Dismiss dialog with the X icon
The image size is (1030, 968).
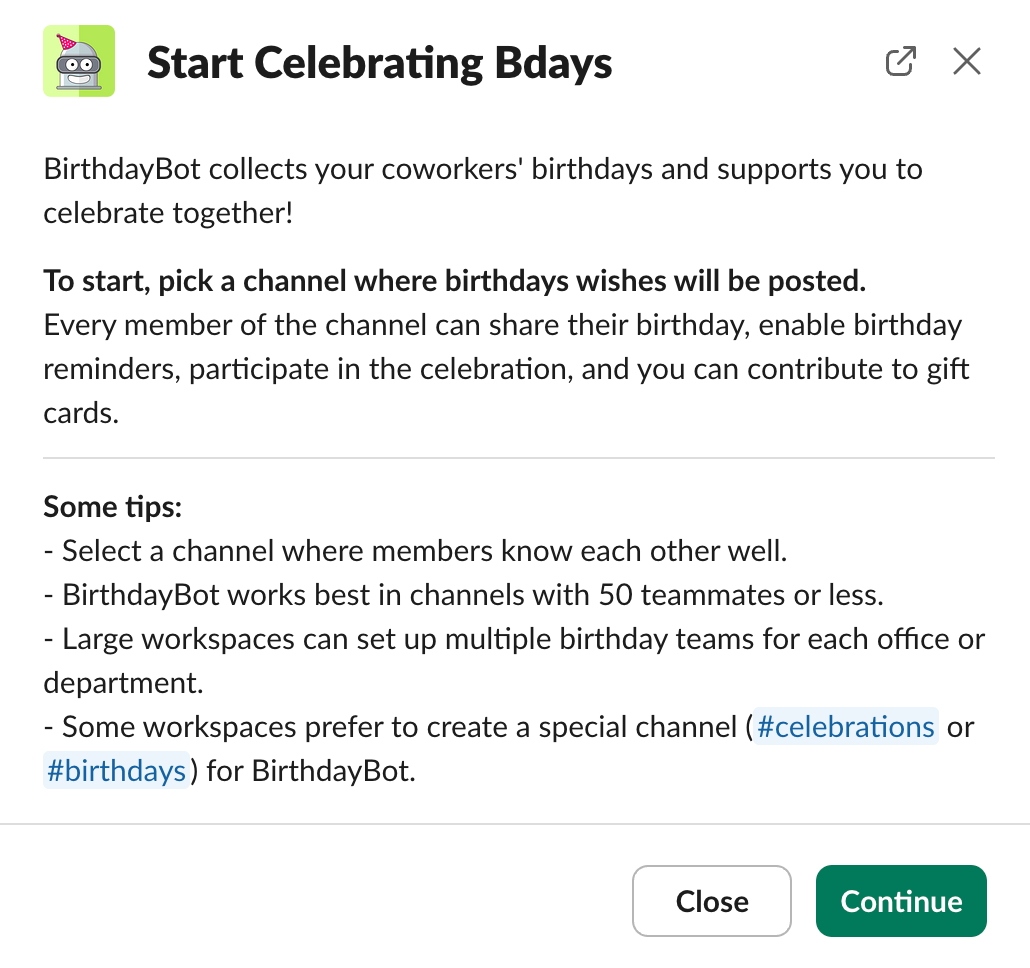click(966, 62)
